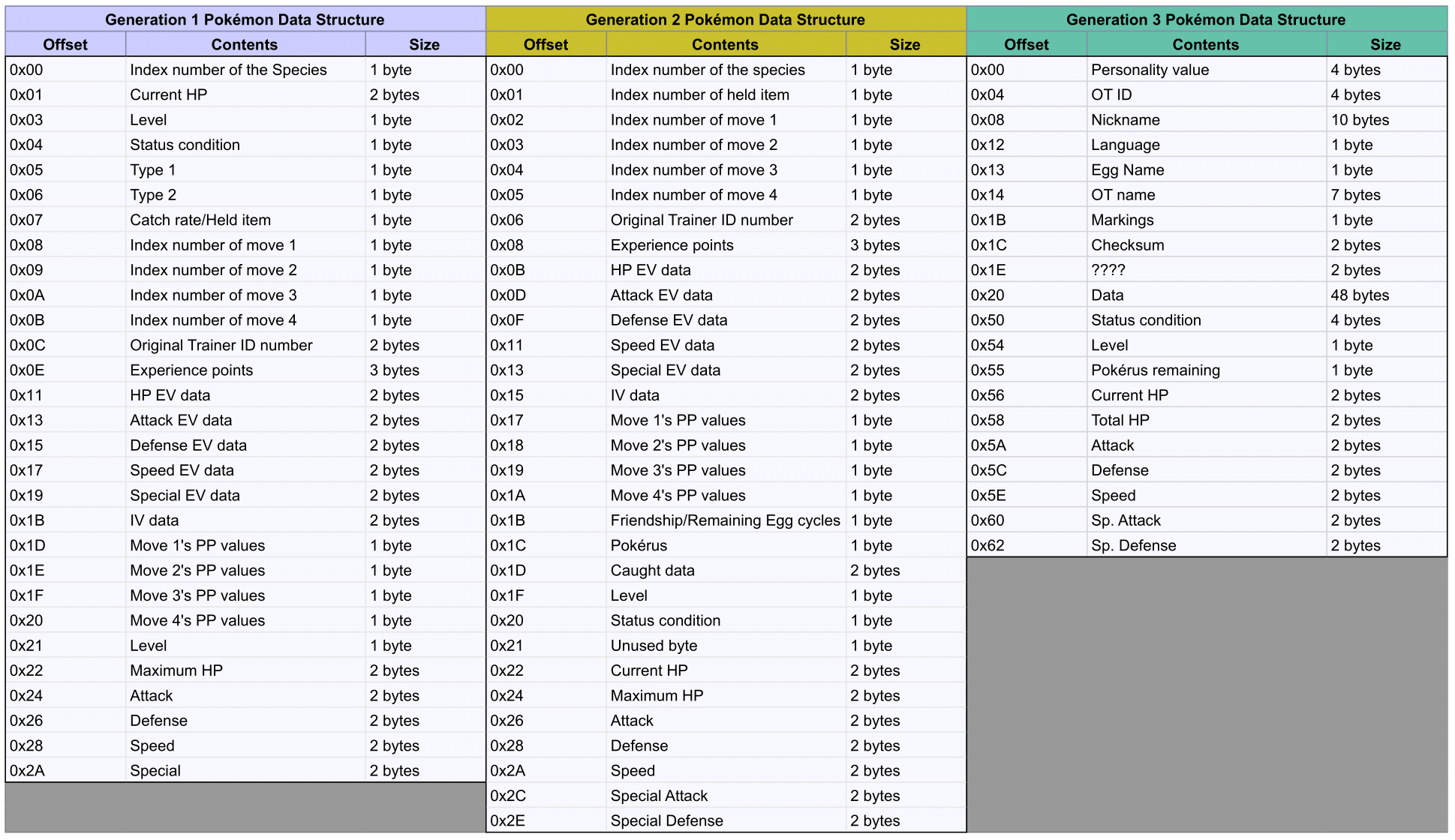Select the 'Nickname' cell
1455x840 pixels.
tap(1207, 120)
